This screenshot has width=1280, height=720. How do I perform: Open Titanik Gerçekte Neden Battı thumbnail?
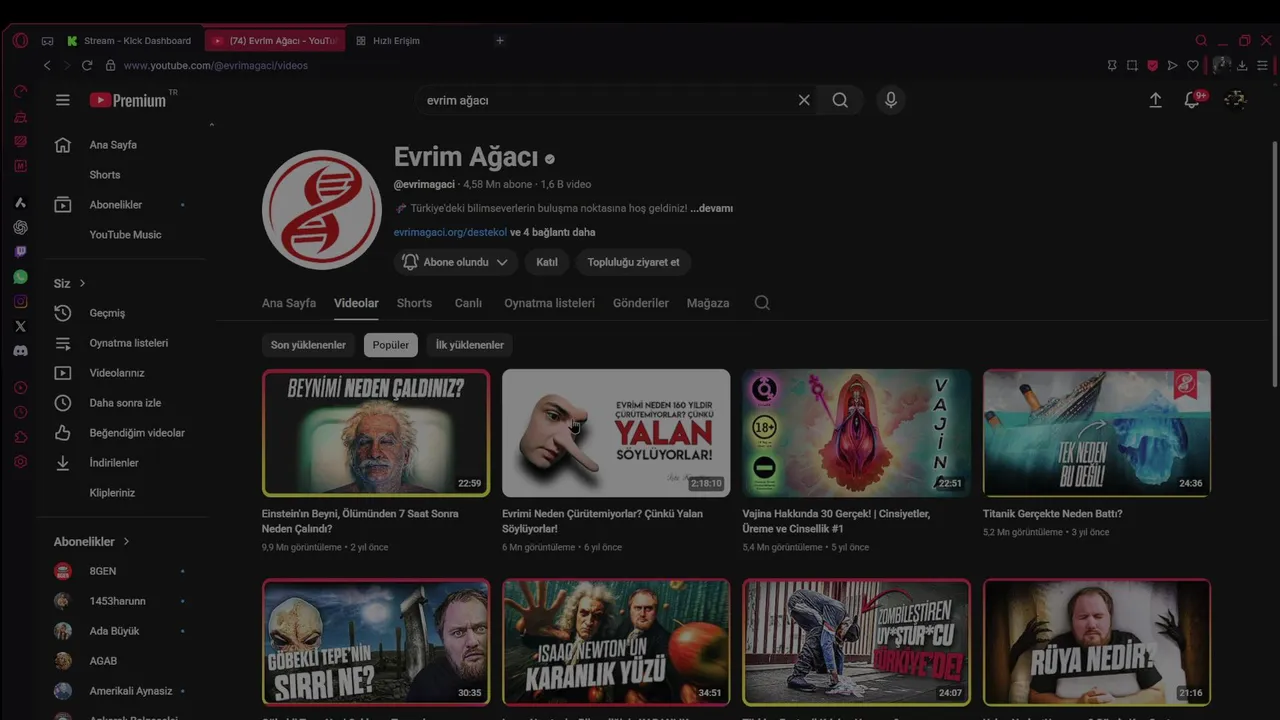(1097, 433)
